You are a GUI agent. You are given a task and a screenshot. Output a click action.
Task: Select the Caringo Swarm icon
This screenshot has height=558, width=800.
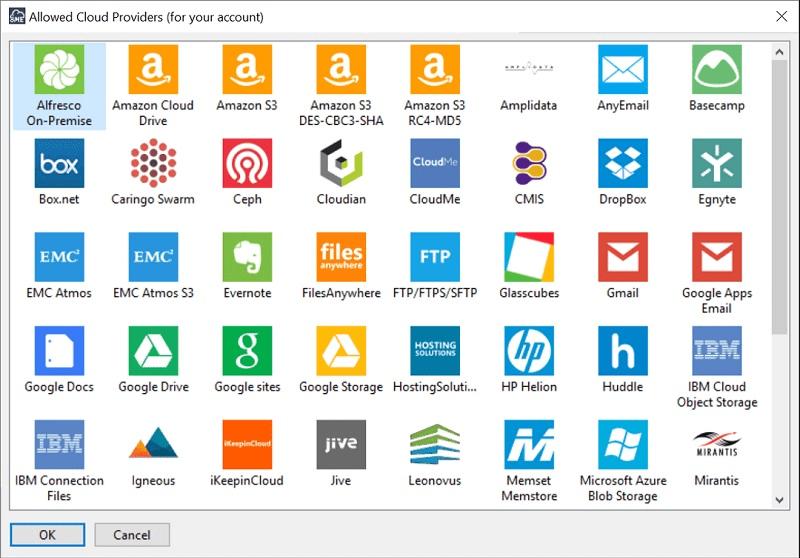[x=153, y=163]
